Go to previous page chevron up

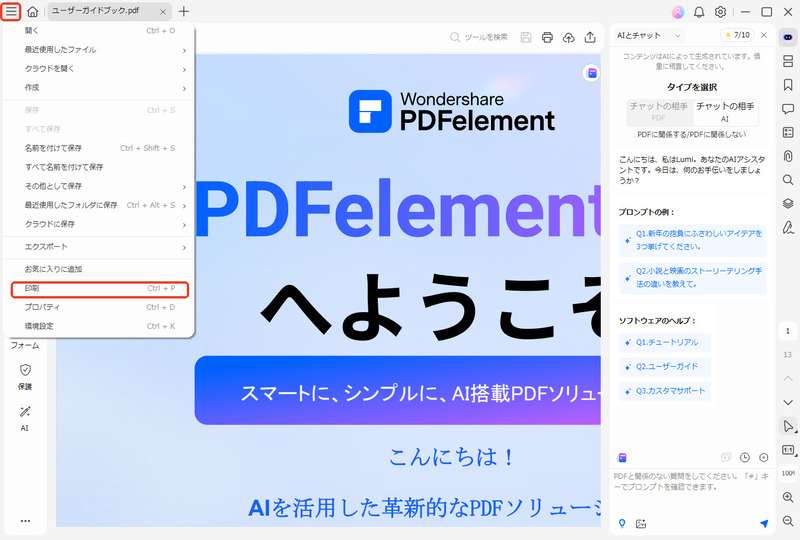[788, 378]
